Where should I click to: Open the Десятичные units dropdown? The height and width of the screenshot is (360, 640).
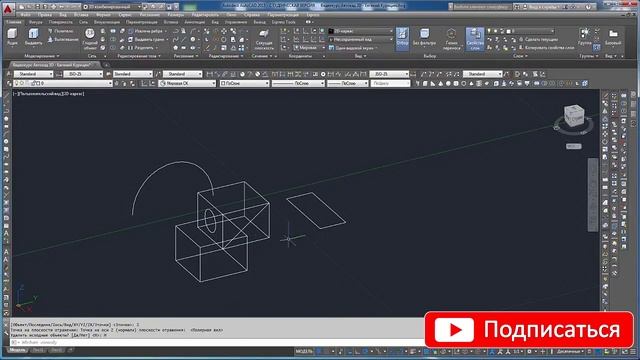pos(570,351)
